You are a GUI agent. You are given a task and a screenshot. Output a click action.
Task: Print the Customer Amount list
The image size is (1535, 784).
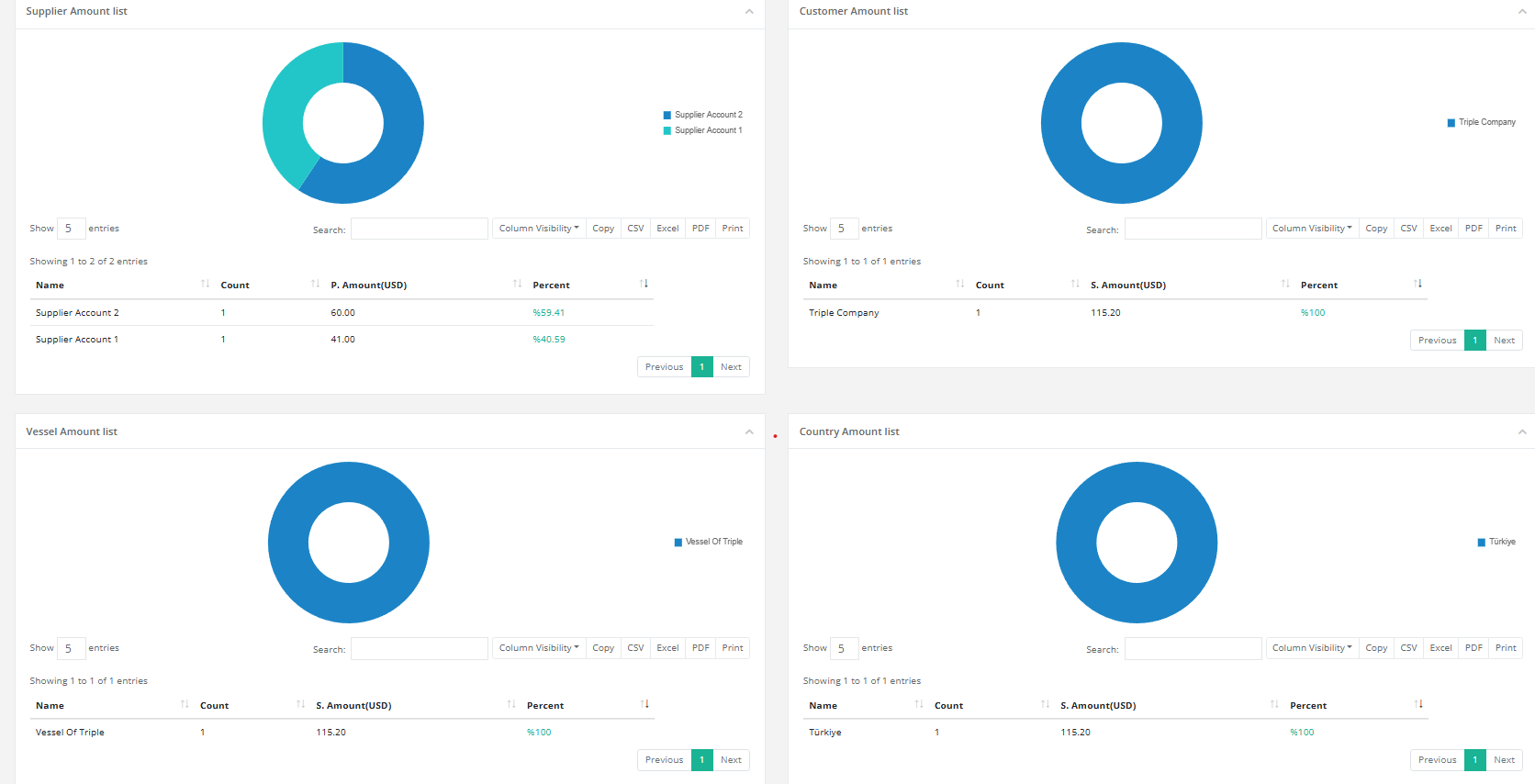(1506, 229)
